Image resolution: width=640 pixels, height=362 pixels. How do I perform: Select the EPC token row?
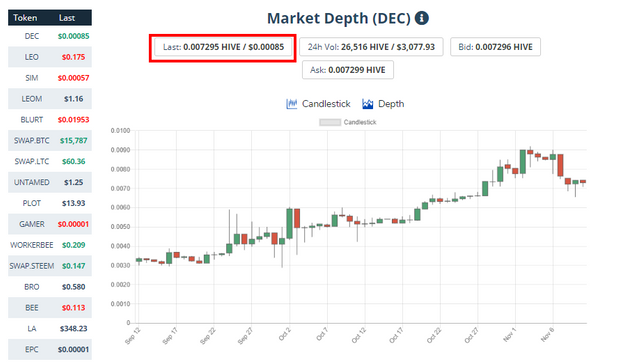pos(50,349)
